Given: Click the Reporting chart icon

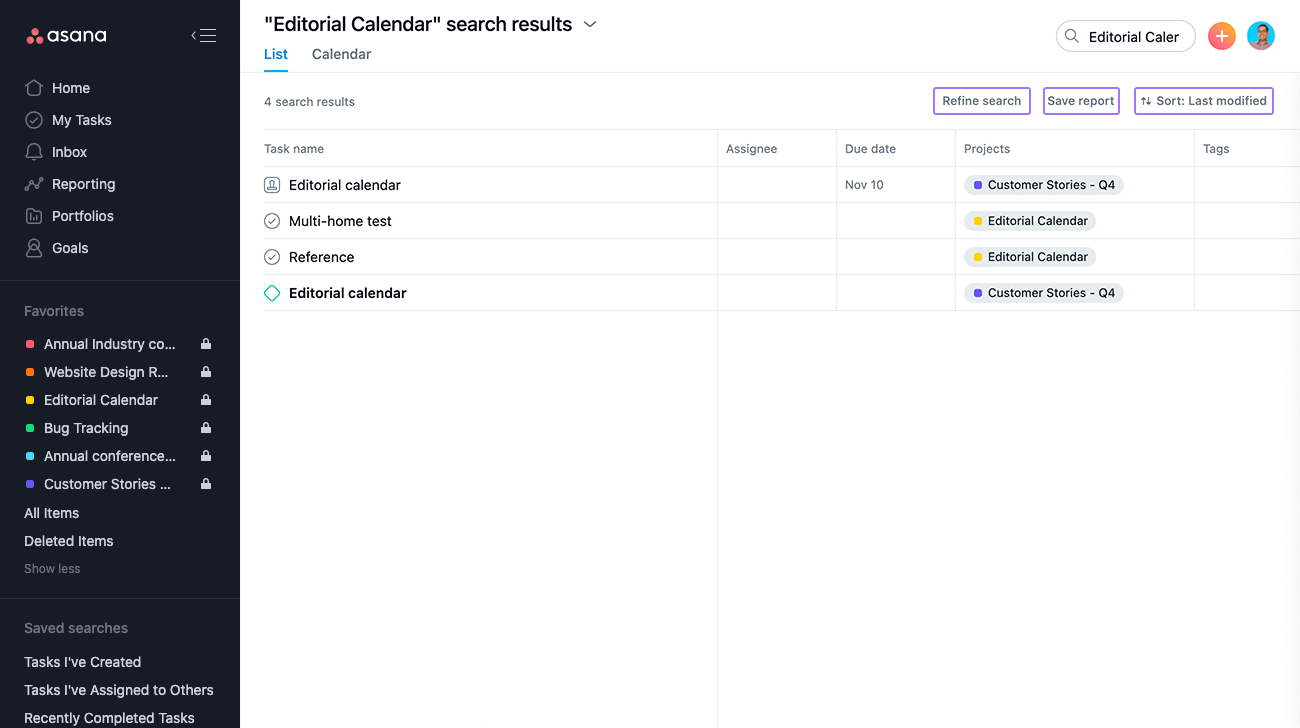Looking at the screenshot, I should click(34, 184).
